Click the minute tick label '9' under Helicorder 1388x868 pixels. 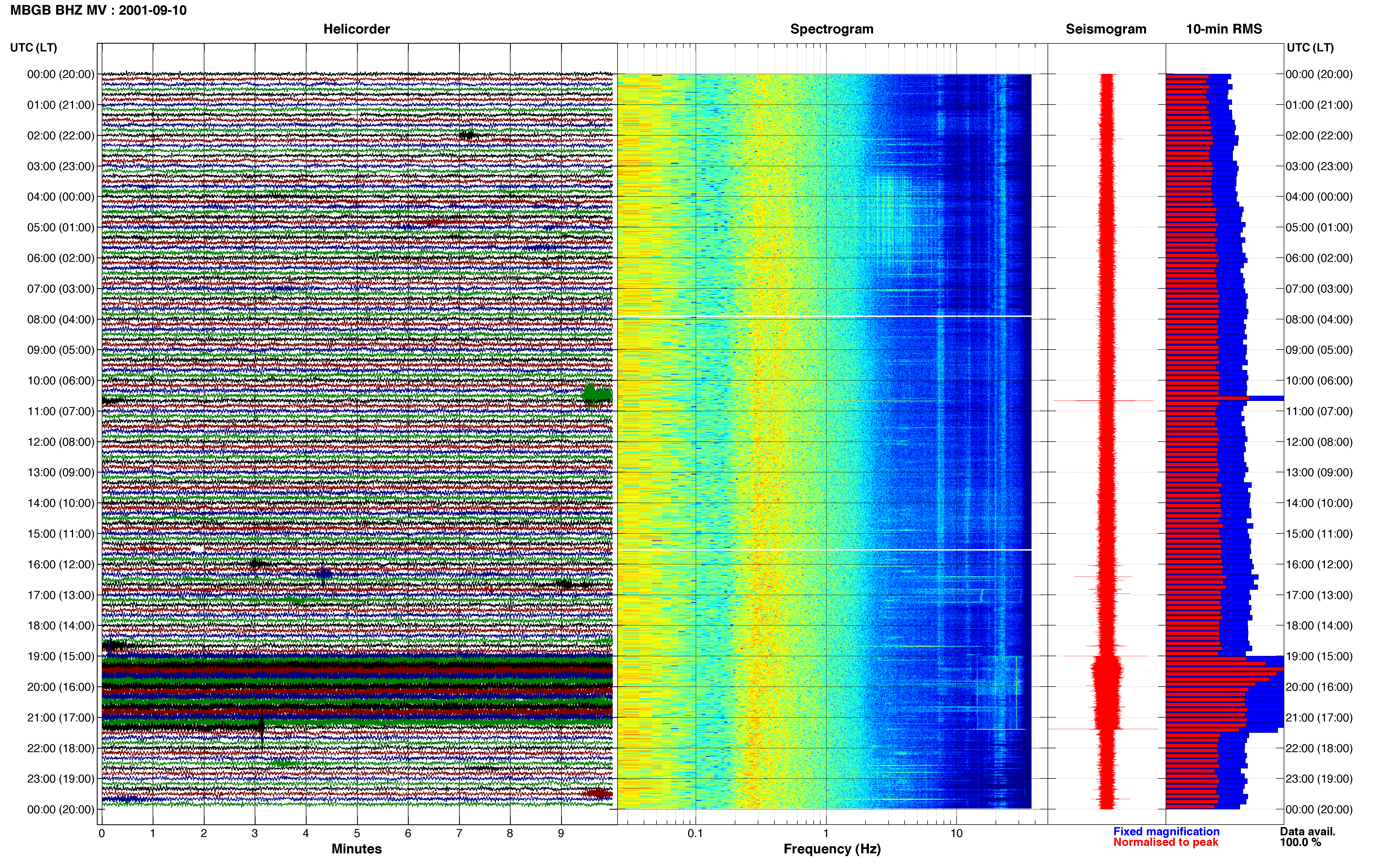(561, 833)
